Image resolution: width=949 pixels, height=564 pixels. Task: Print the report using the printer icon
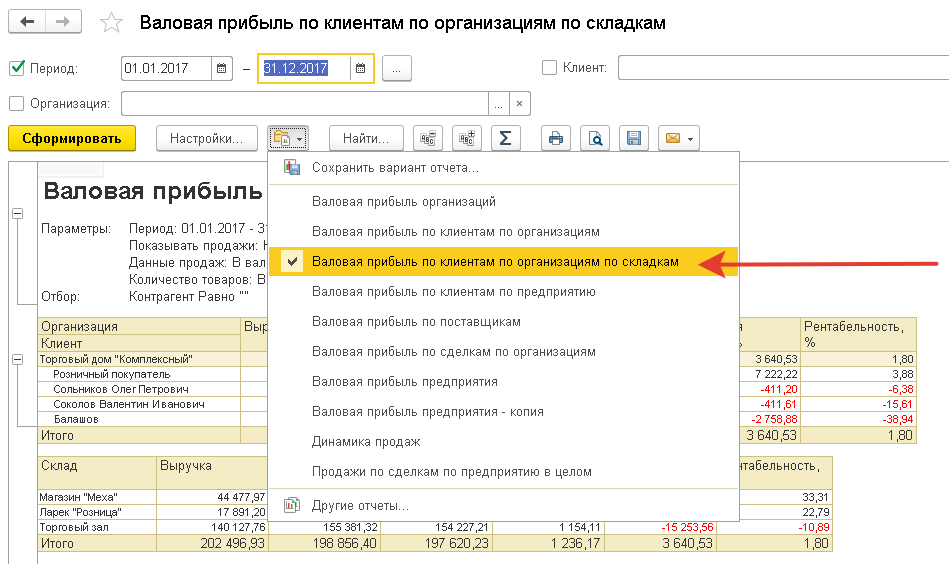(x=556, y=138)
